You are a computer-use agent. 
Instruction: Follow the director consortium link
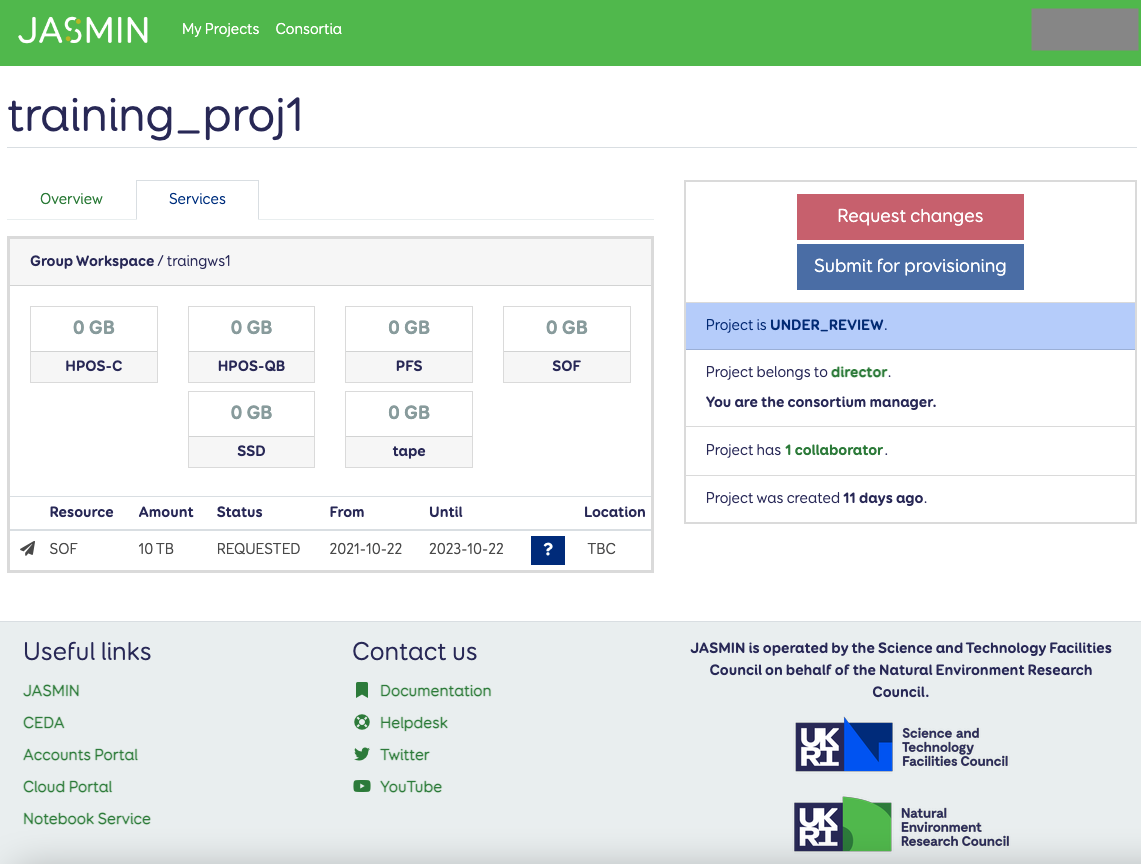click(x=858, y=372)
